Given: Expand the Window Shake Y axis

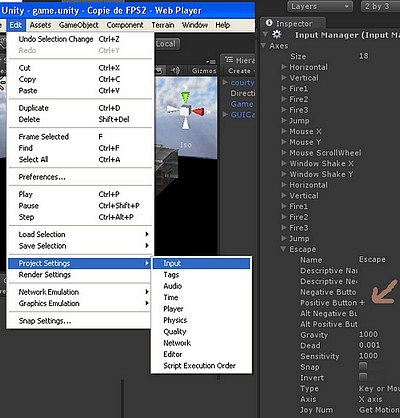Looking at the screenshot, I should point(284,174).
